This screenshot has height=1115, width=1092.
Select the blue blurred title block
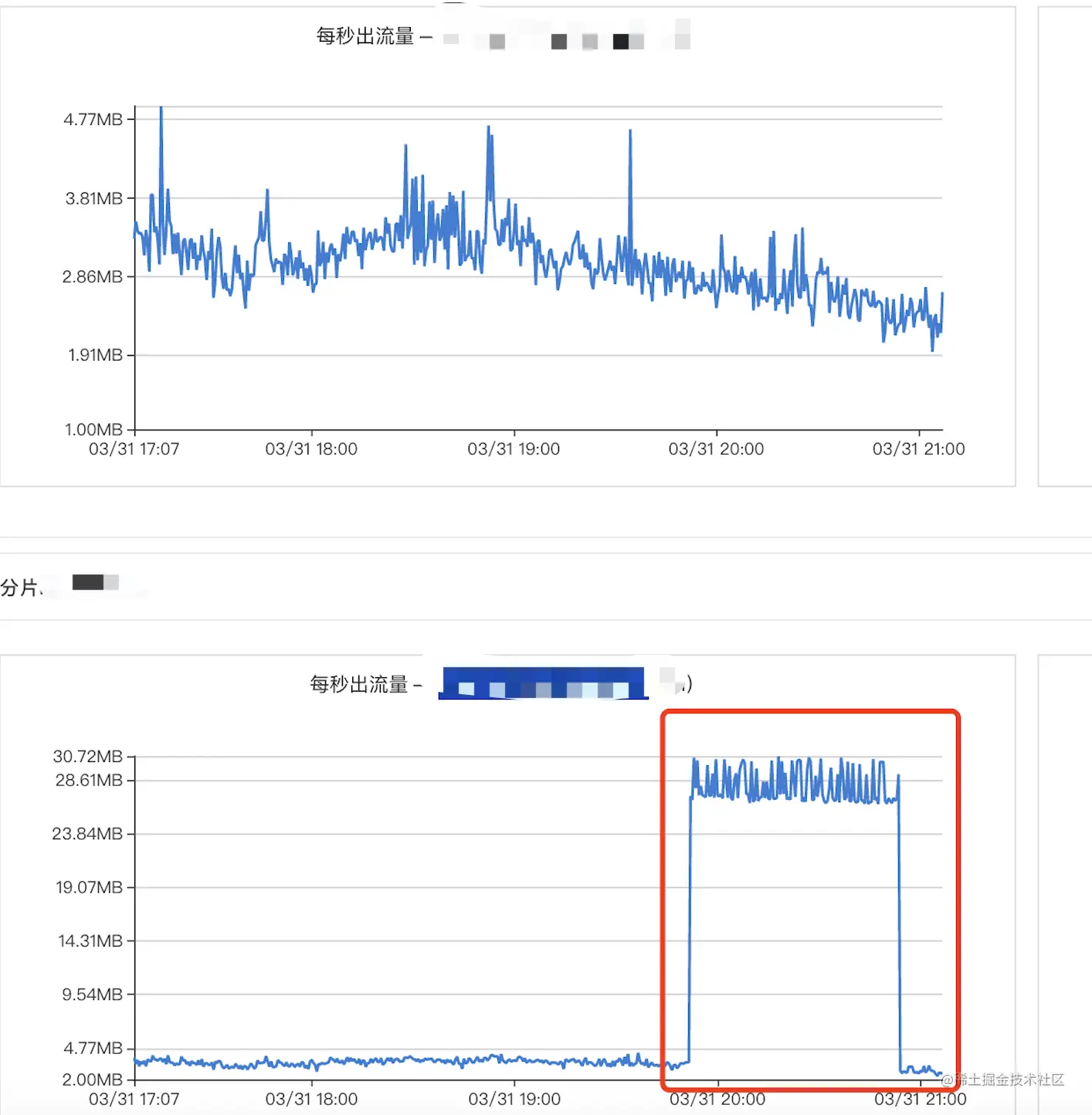tap(543, 683)
